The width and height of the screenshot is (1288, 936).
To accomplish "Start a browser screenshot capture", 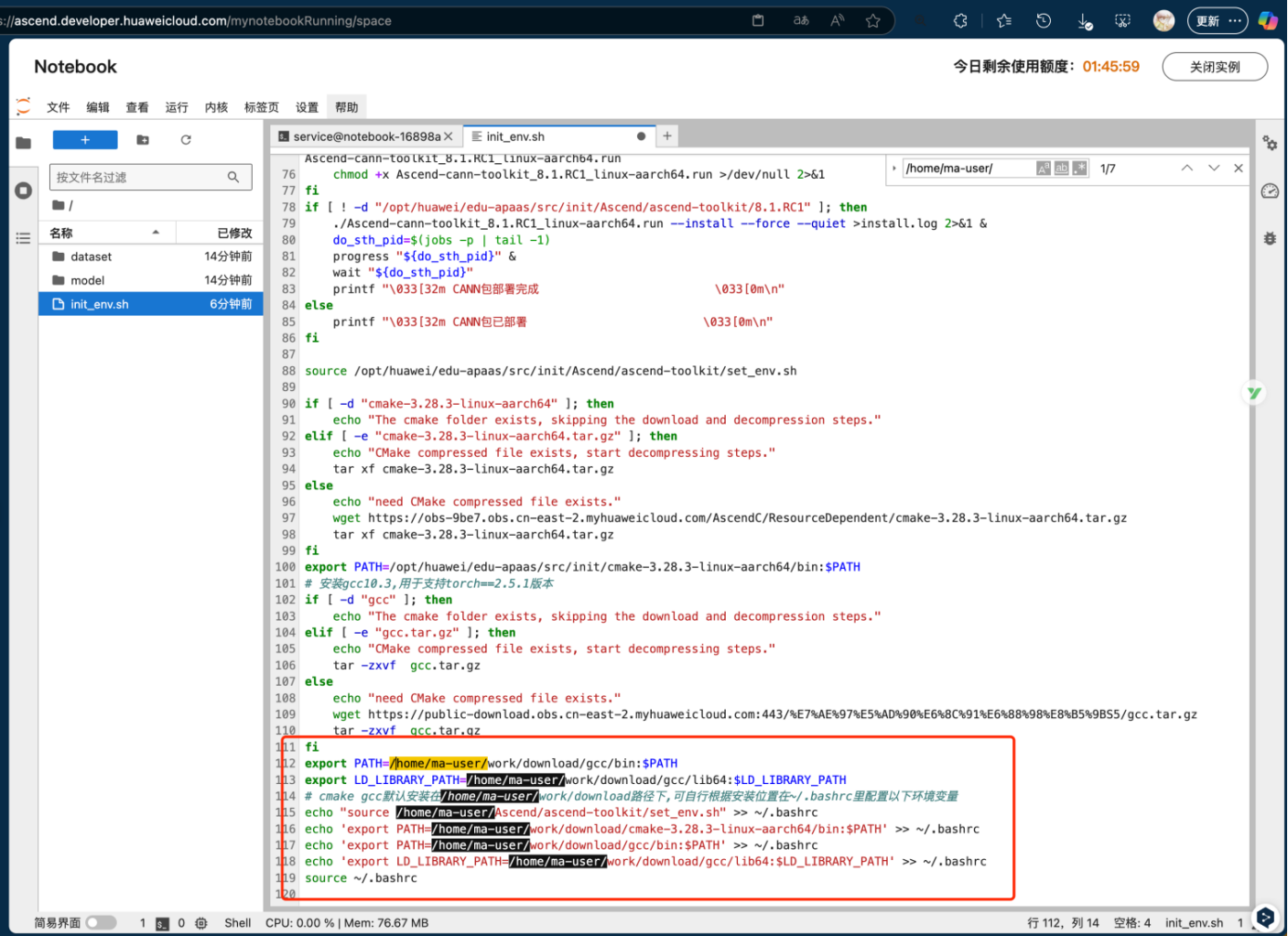I will click(x=1122, y=20).
